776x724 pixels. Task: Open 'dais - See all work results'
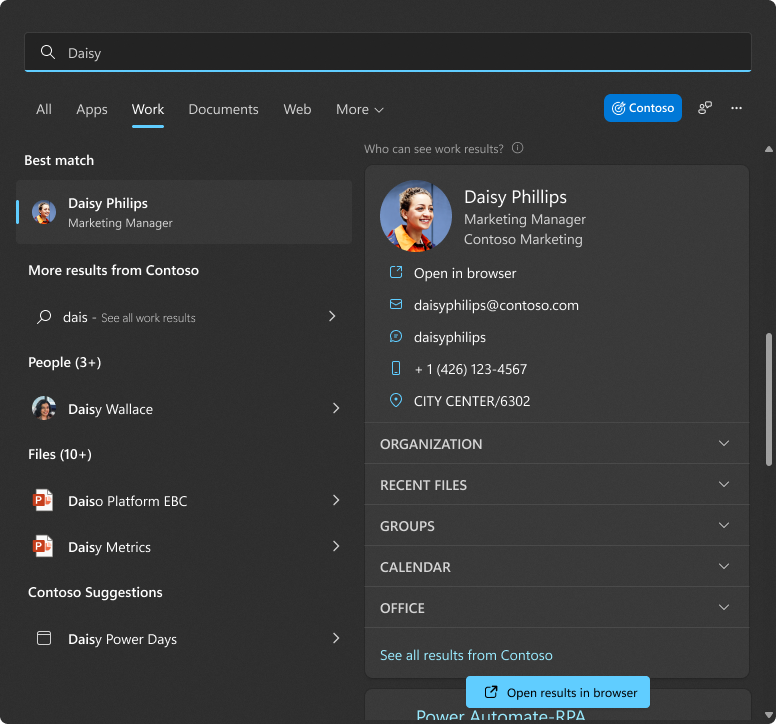click(184, 317)
